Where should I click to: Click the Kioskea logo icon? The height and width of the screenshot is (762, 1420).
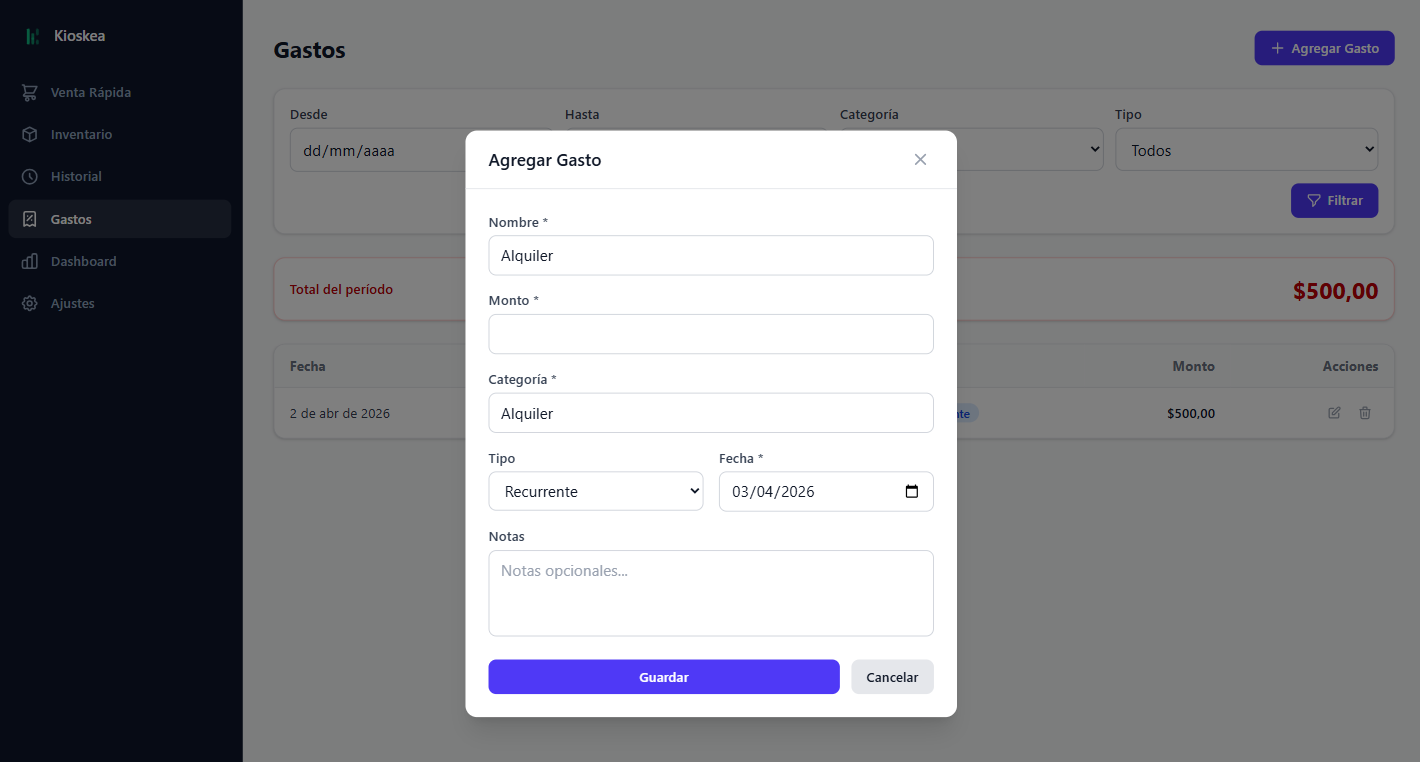[x=33, y=36]
